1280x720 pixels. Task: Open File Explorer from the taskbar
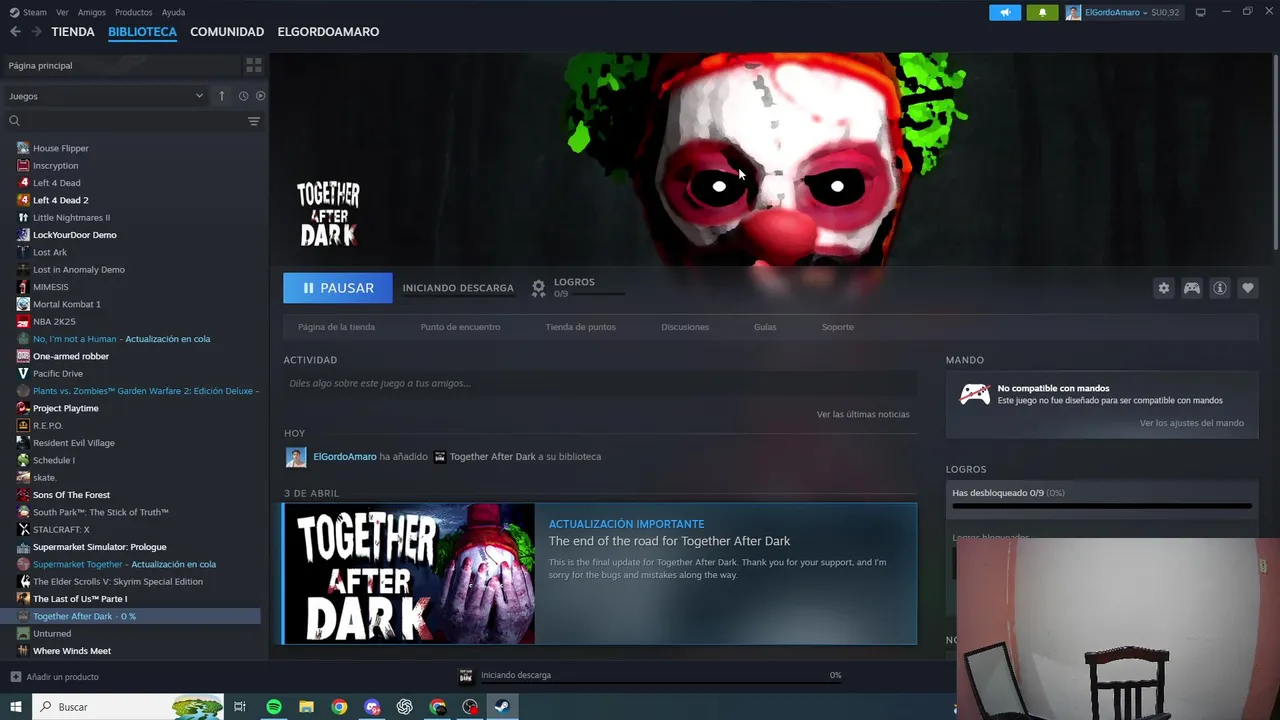(x=307, y=707)
